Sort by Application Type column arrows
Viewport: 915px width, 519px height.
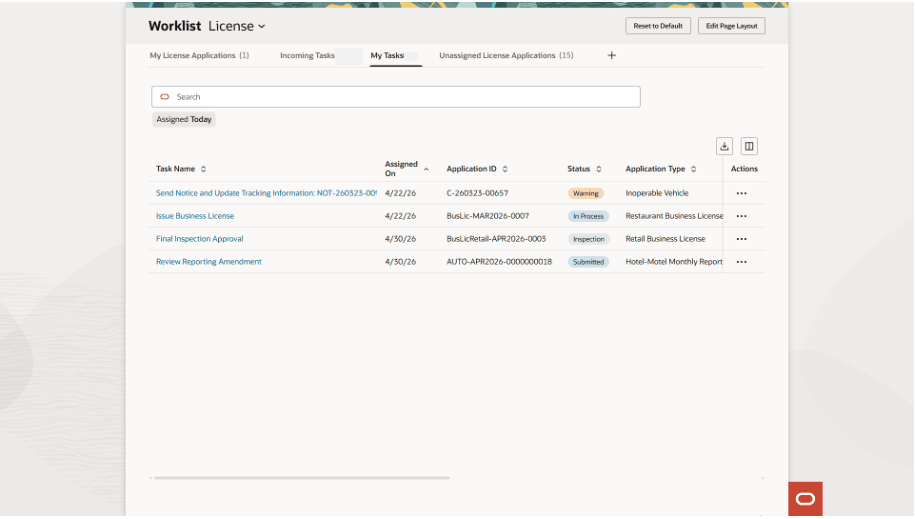pos(694,169)
